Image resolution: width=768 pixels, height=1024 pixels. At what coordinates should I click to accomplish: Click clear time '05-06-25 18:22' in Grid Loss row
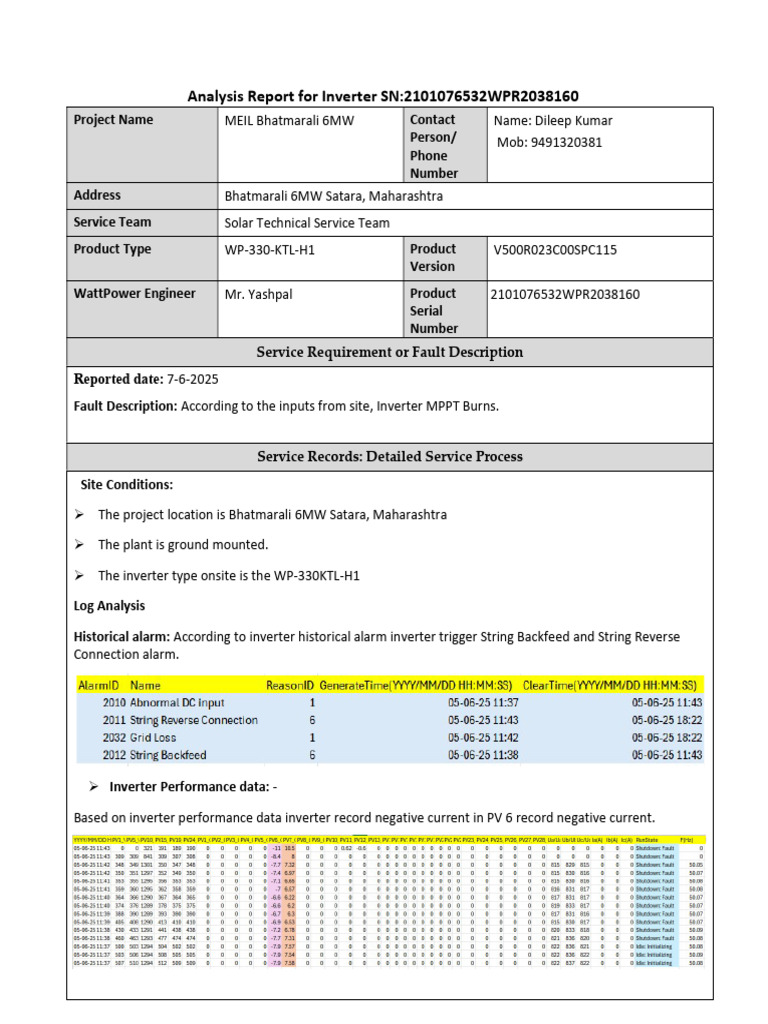tap(667, 737)
